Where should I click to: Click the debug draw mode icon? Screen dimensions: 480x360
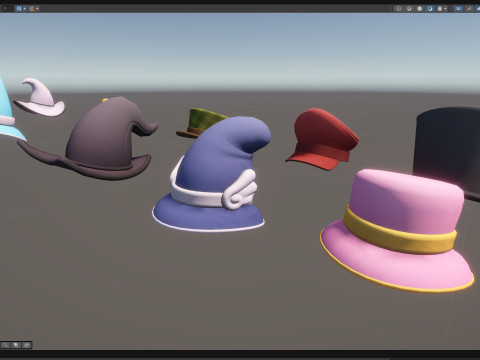(x=440, y=9)
